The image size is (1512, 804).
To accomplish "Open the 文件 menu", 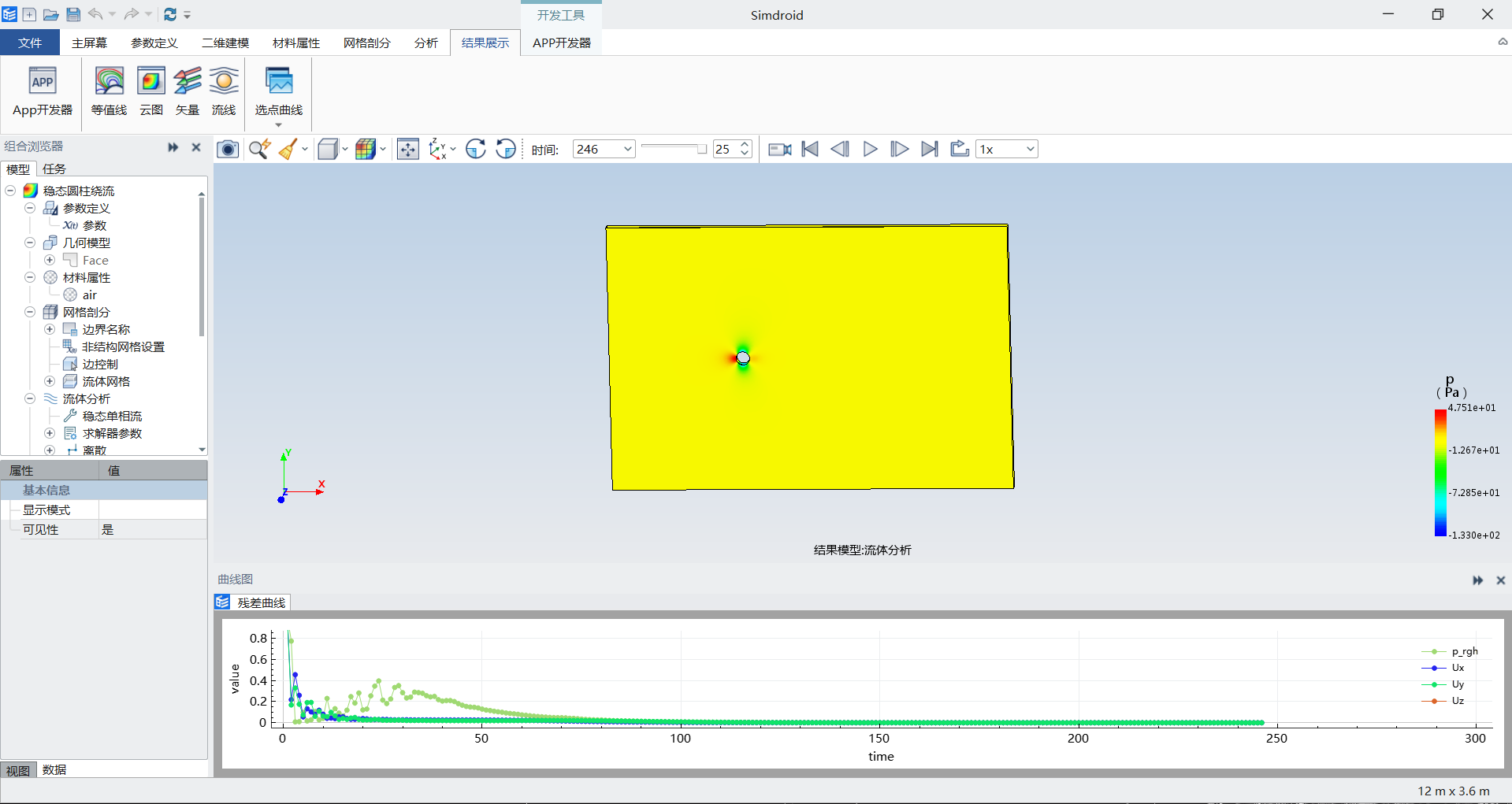I will coord(30,43).
